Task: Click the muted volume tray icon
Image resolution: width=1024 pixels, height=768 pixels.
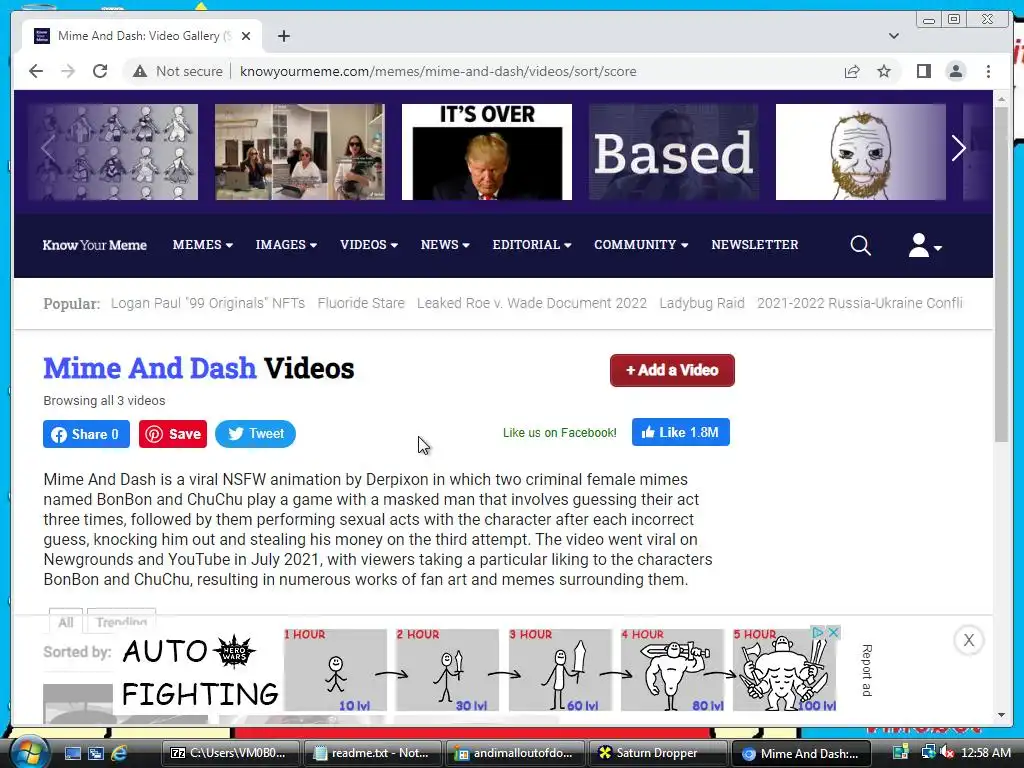Action: click(948, 753)
